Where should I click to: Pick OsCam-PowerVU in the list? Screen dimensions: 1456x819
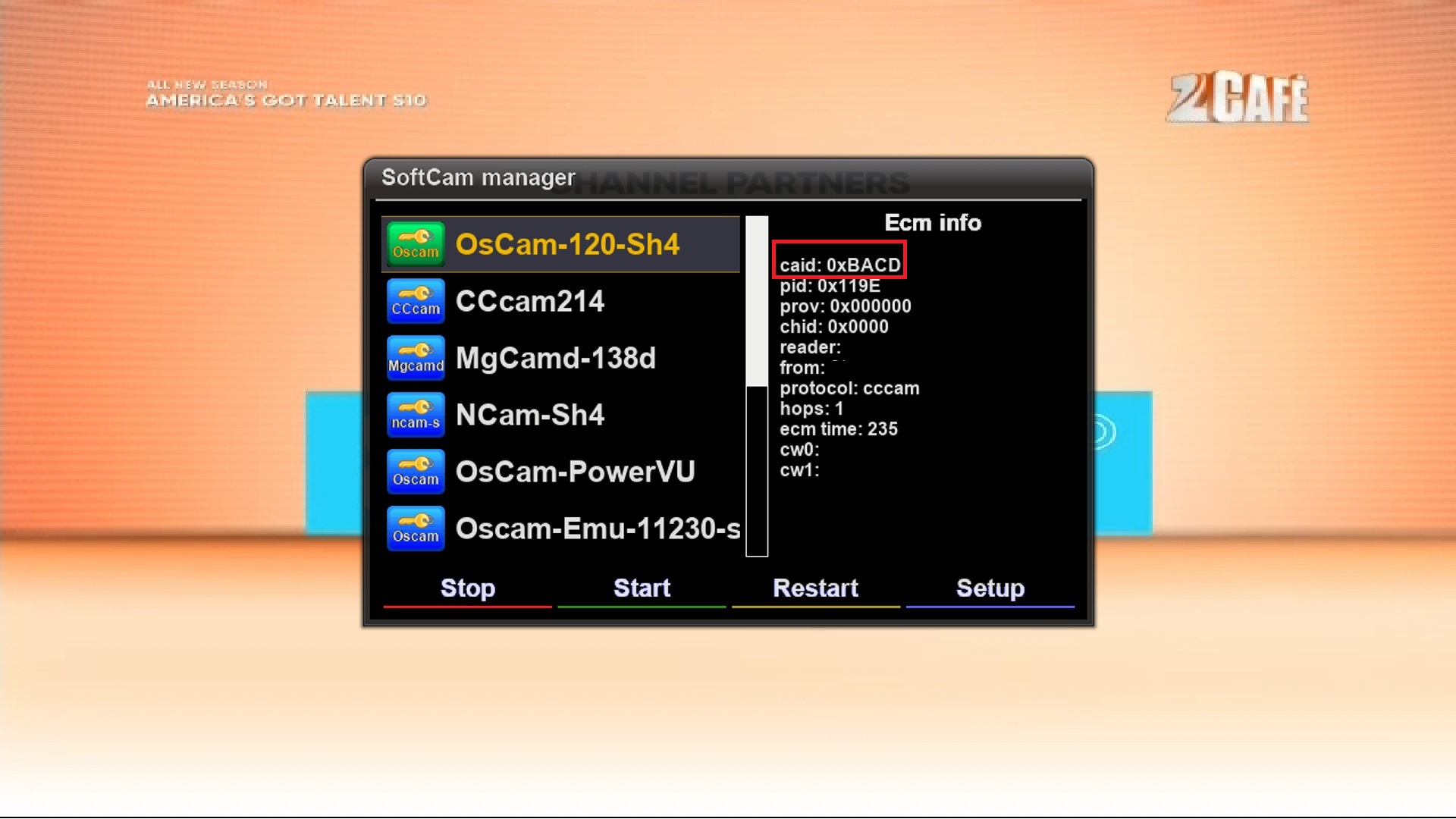coord(560,472)
